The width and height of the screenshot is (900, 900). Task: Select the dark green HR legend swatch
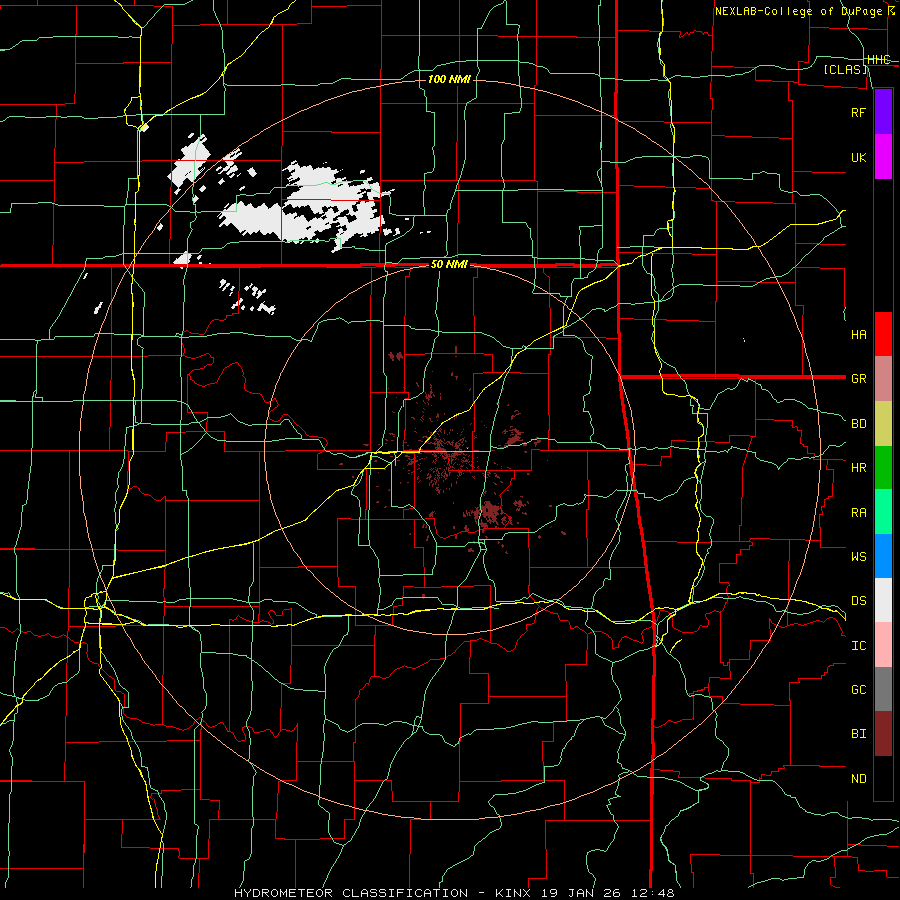[x=883, y=468]
